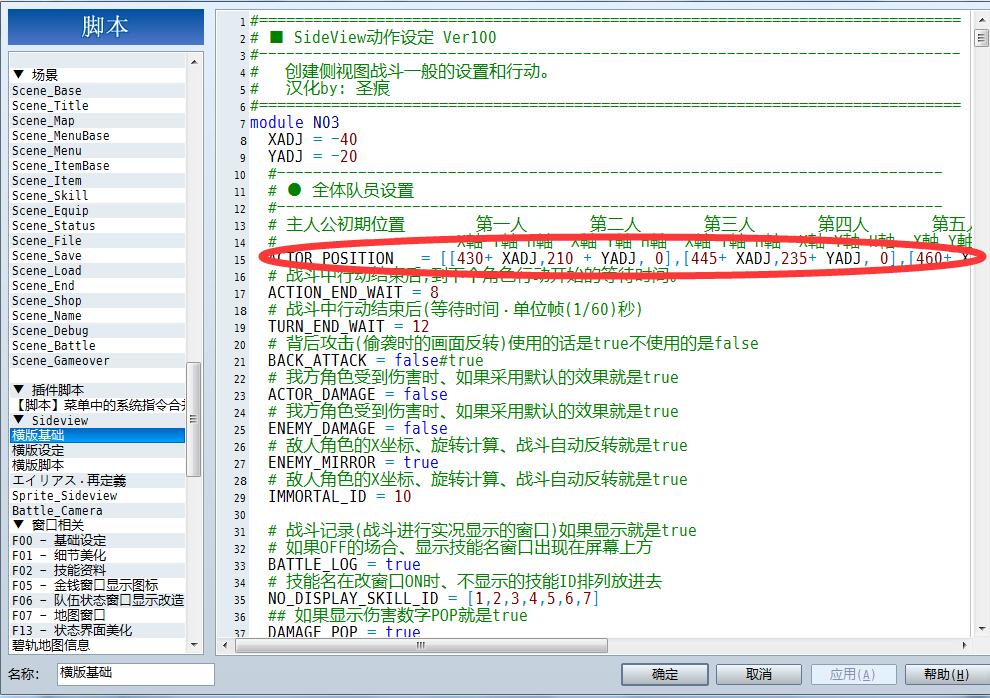Screen dimensions: 990x698
Task: Click code editor scroll-right arrow
Action: pos(964,645)
